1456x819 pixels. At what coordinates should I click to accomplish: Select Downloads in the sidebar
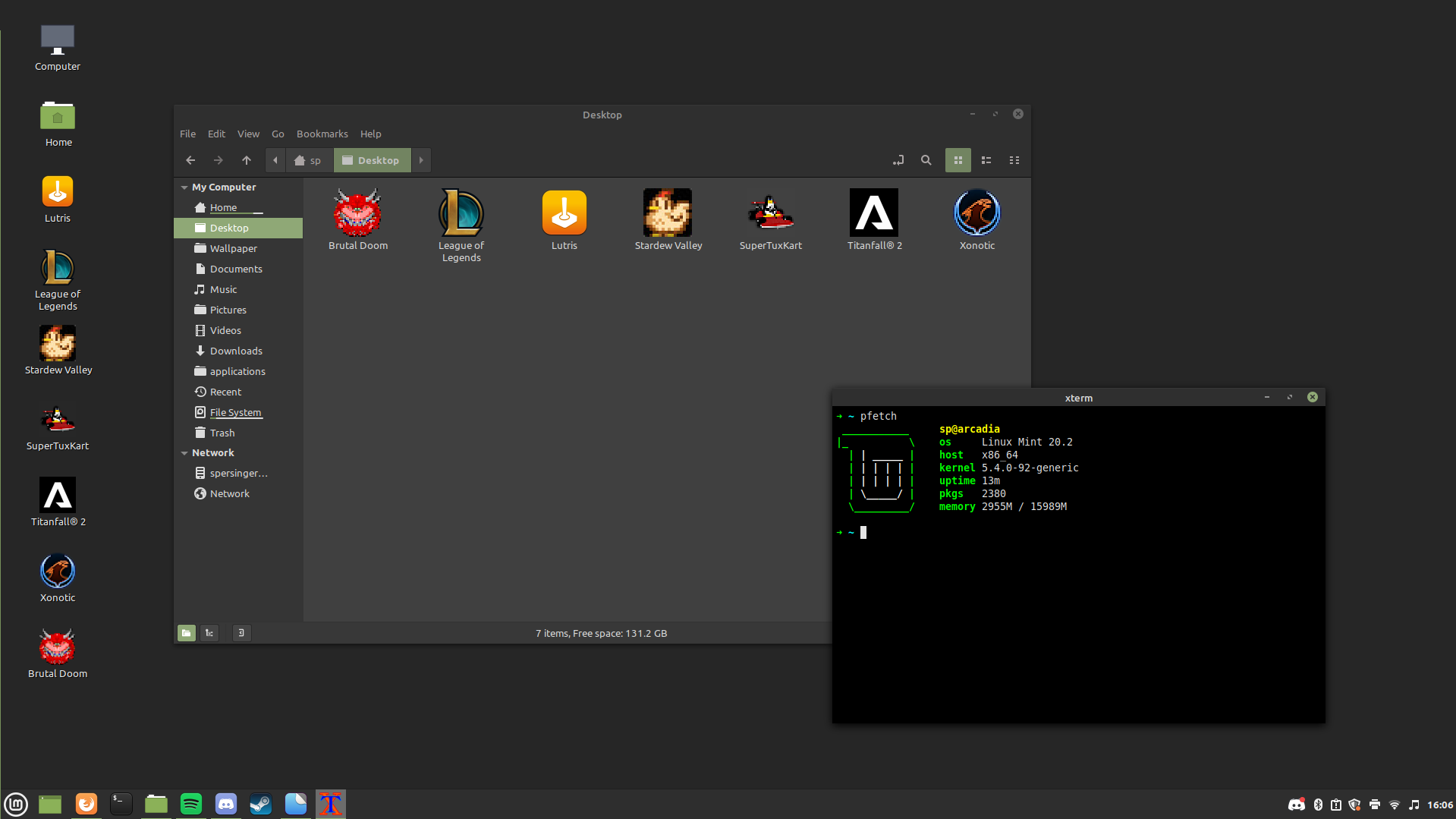236,351
